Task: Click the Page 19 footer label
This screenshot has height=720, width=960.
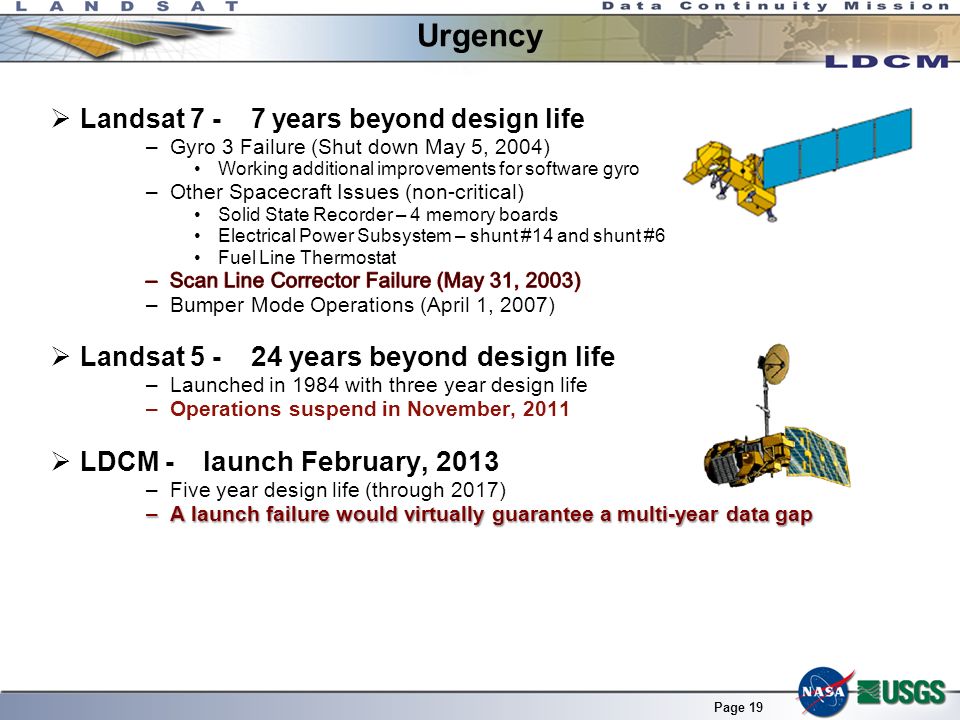Action: click(738, 707)
